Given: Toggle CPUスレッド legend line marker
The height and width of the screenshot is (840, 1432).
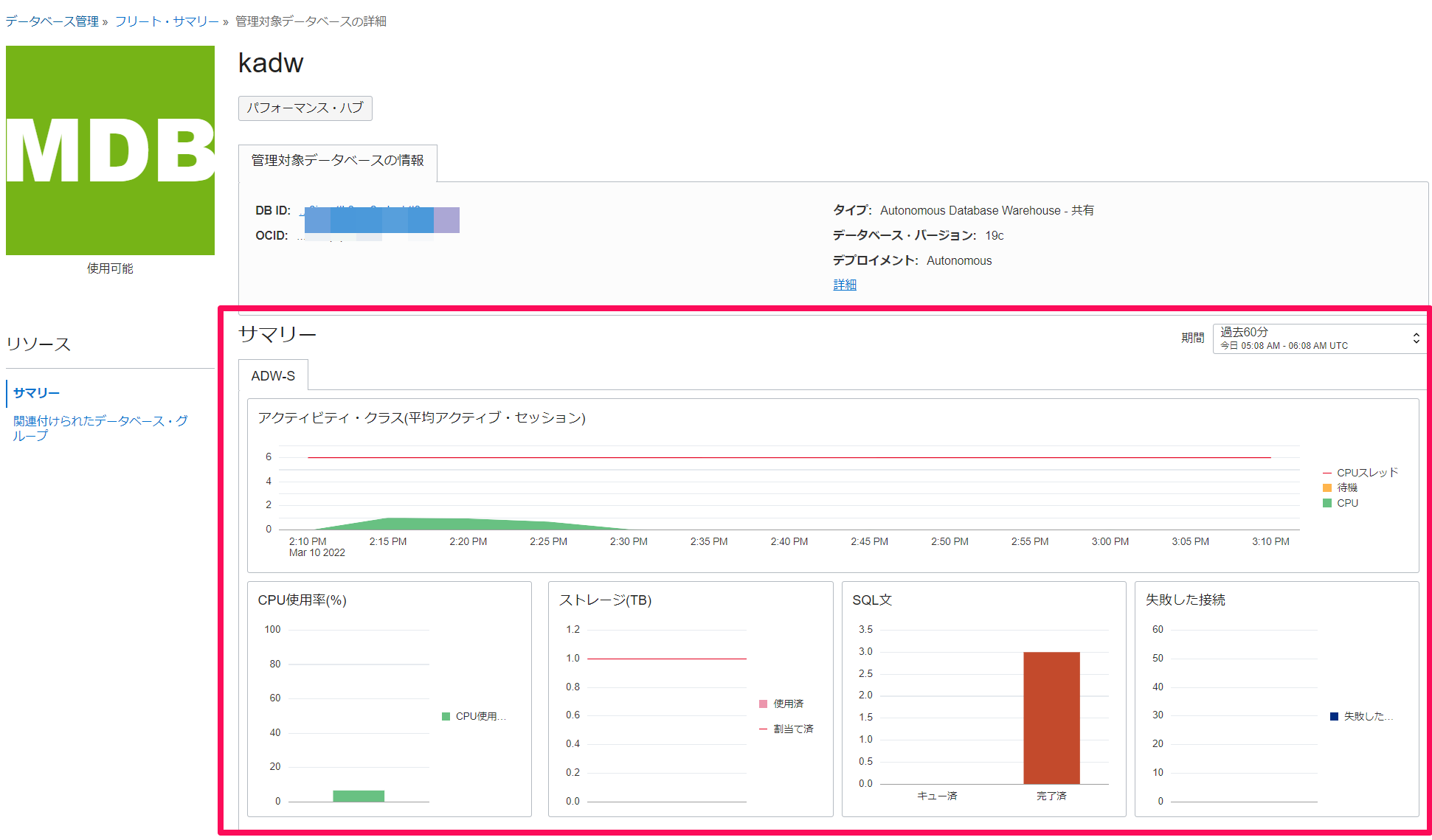Looking at the screenshot, I should tap(1327, 473).
